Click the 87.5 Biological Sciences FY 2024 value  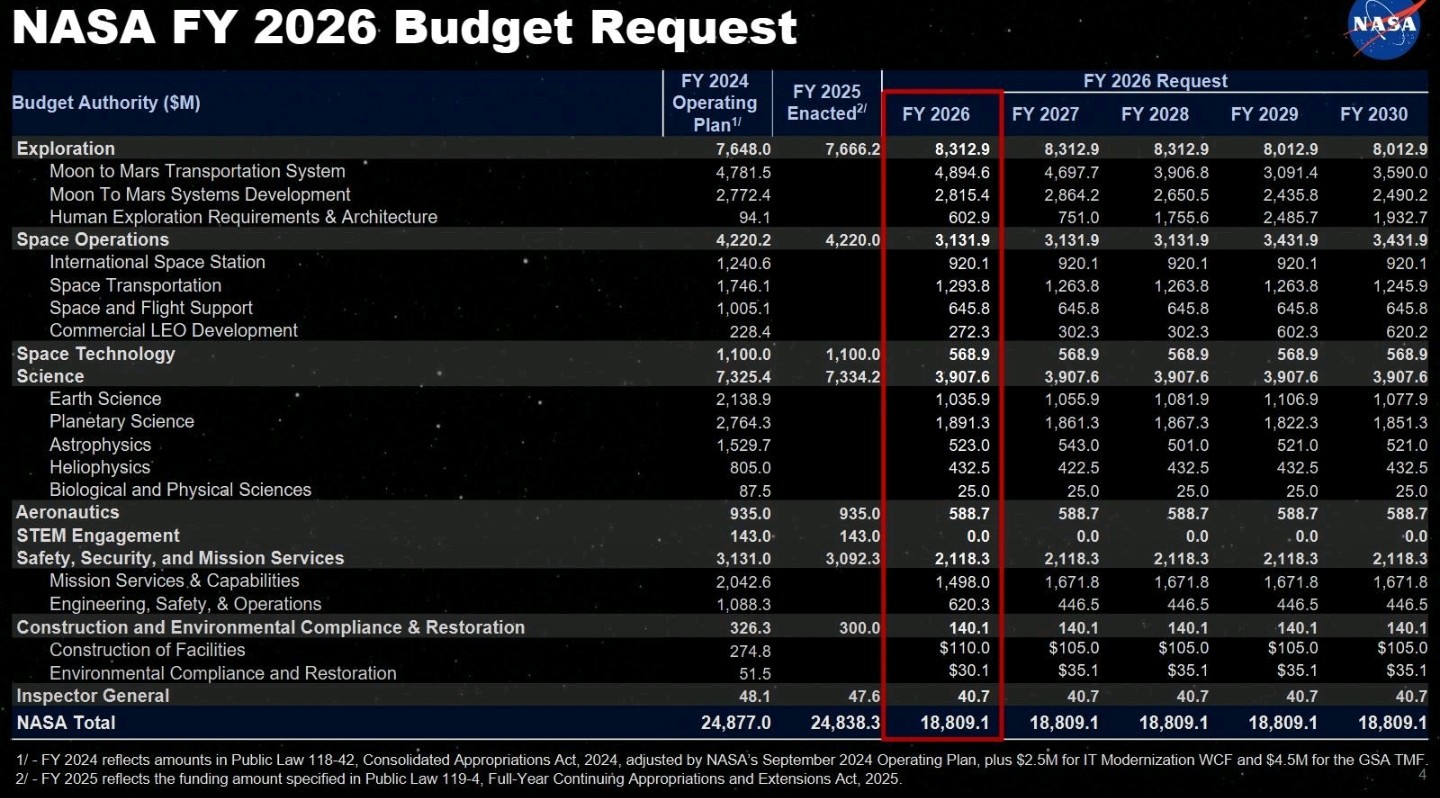(755, 490)
